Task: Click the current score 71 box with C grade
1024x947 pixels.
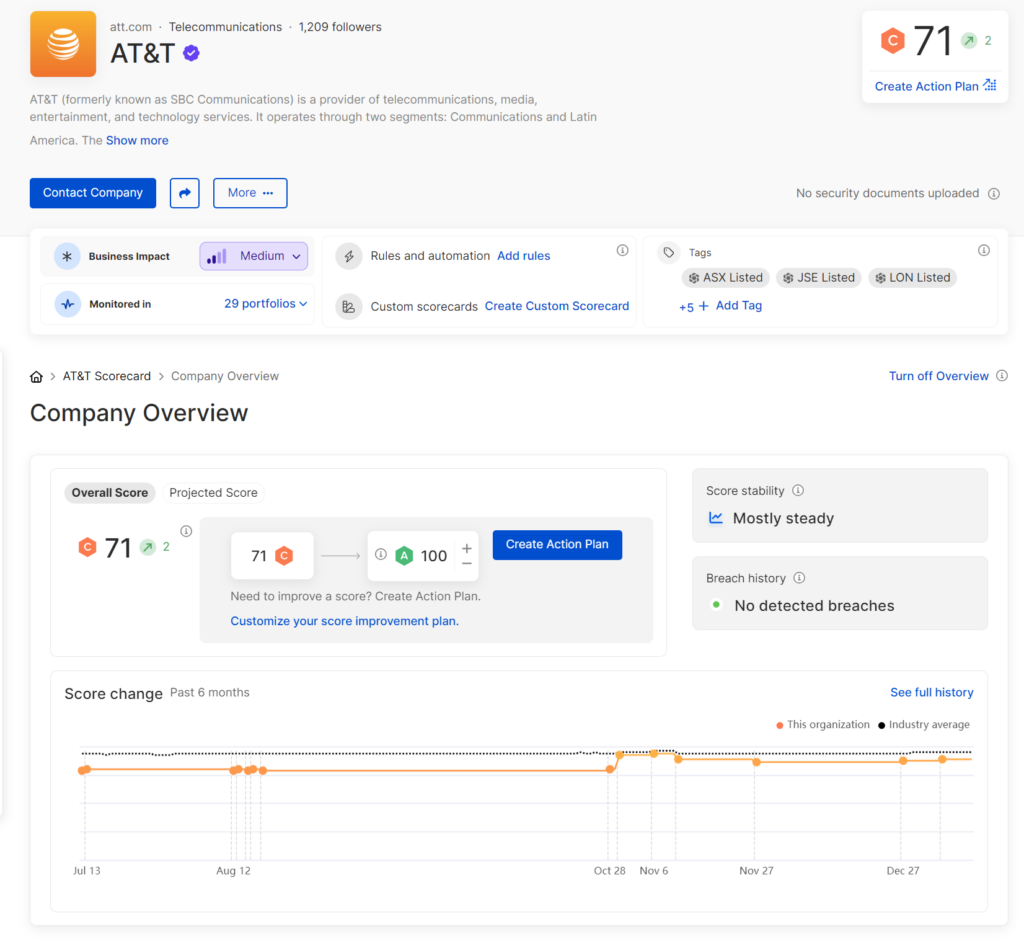Action: 272,556
